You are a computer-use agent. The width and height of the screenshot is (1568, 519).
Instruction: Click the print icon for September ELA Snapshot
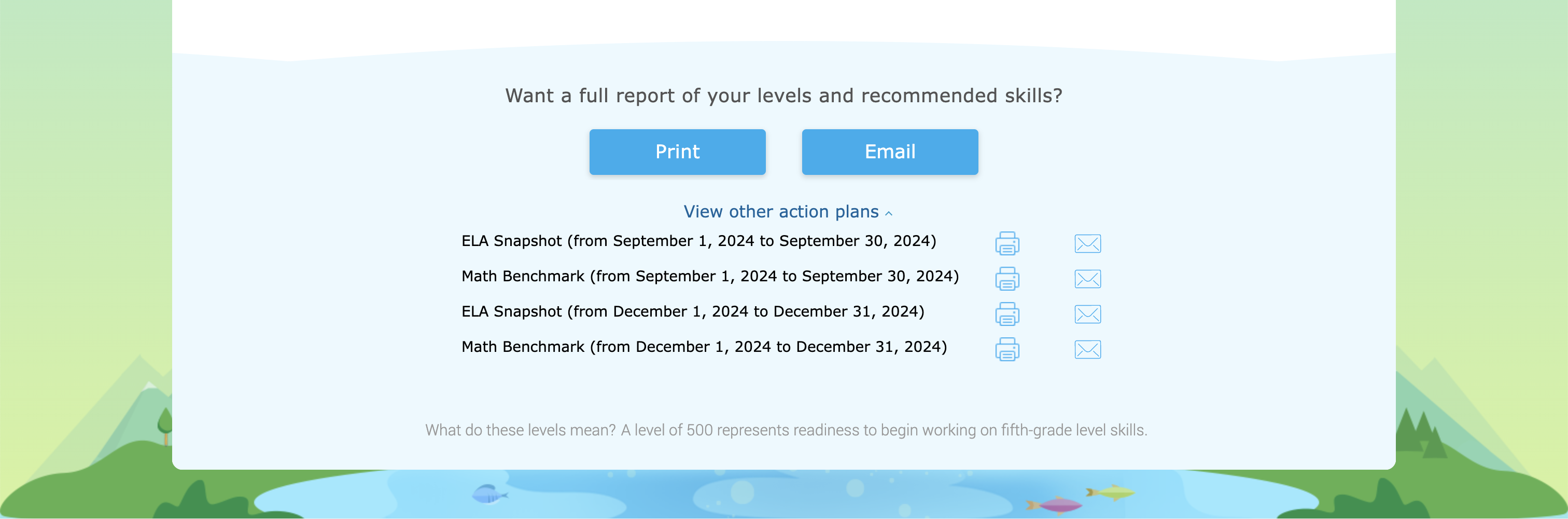click(1007, 243)
